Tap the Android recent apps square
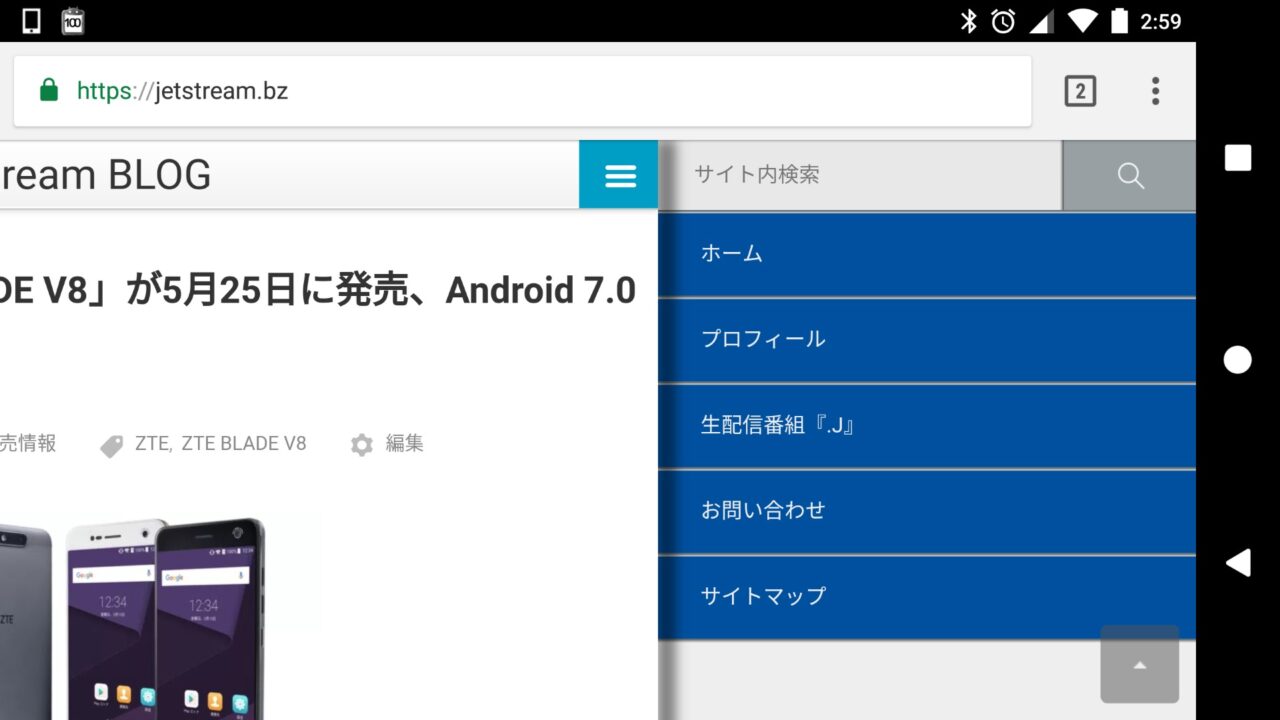The width and height of the screenshot is (1280, 720). pyautogui.click(x=1238, y=158)
